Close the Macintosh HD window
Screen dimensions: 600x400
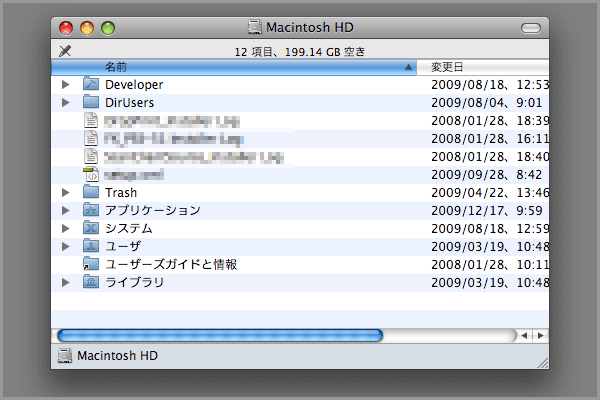66,28
